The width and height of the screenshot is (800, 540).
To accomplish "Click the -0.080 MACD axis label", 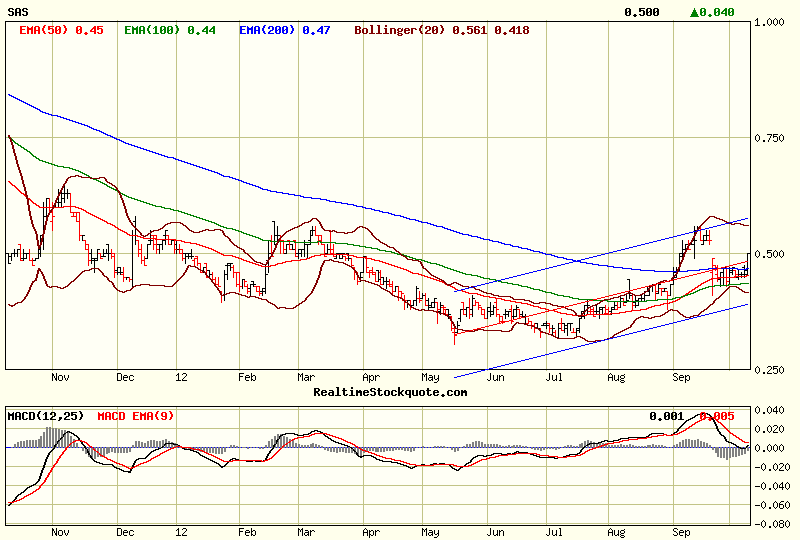I will click(x=770, y=524).
